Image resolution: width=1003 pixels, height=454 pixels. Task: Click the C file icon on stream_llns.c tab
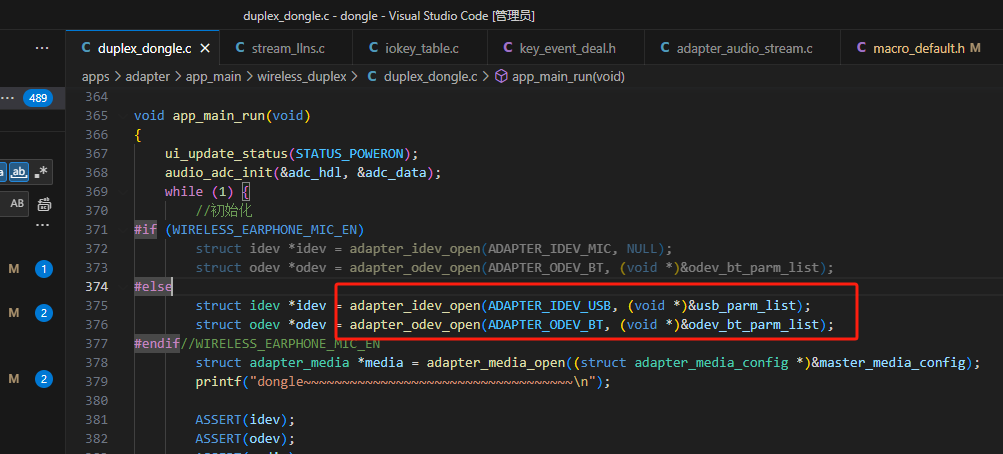pyautogui.click(x=240, y=48)
